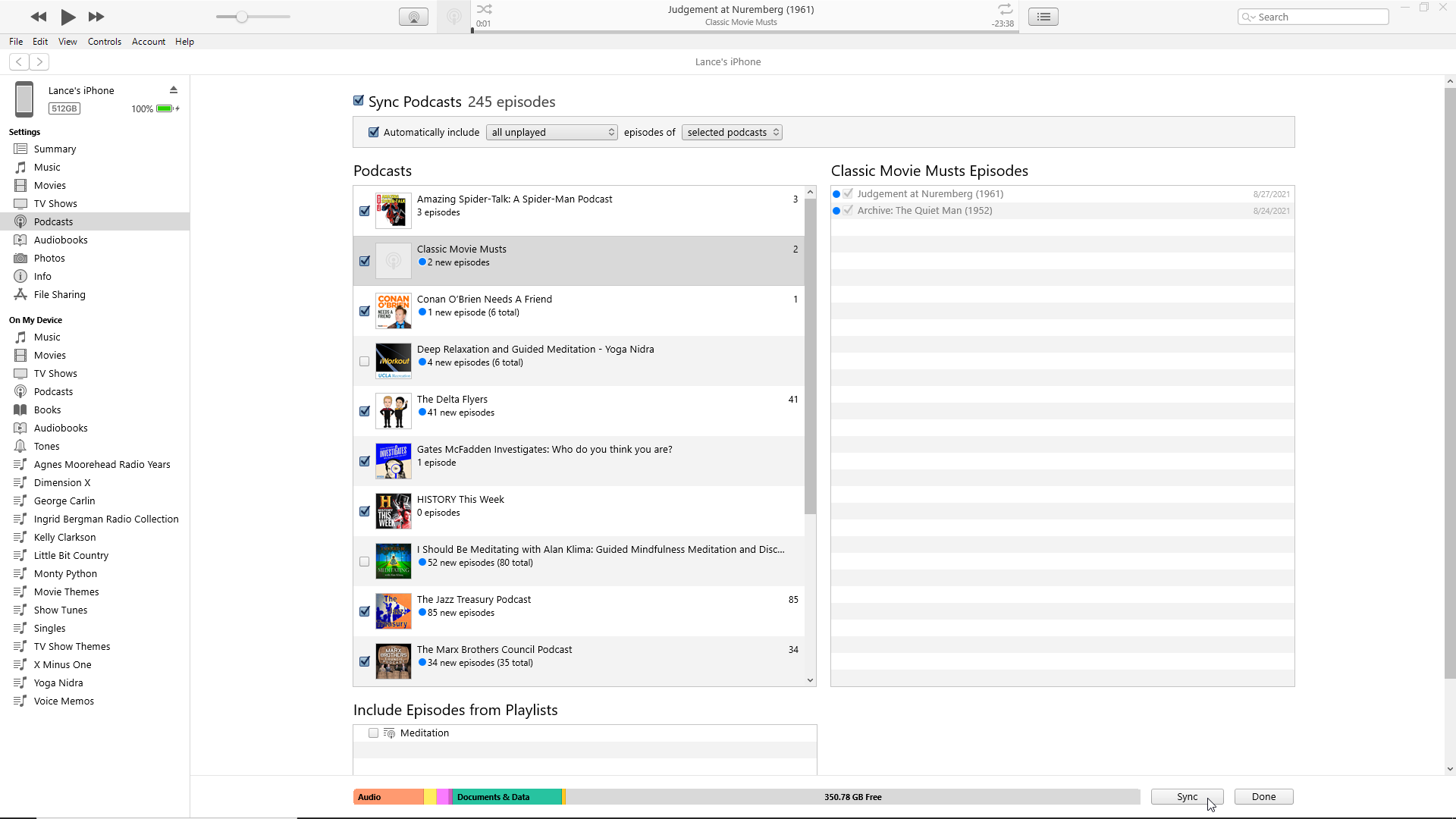Screen dimensions: 1456x819
Task: Toggle the shuffle icon
Action: click(485, 9)
